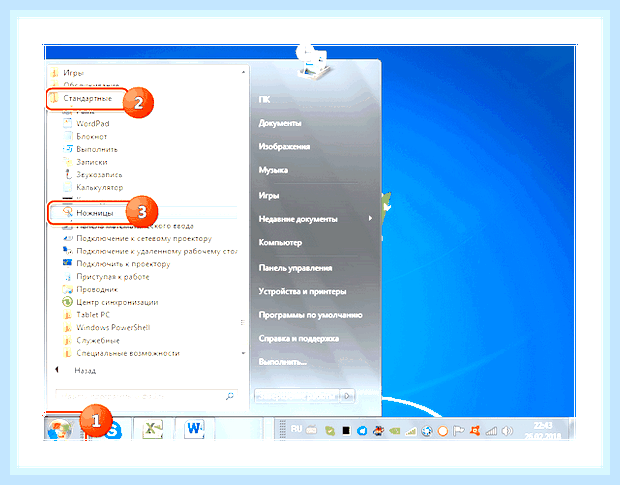
Task: Click the user account picture at top
Action: [312, 62]
